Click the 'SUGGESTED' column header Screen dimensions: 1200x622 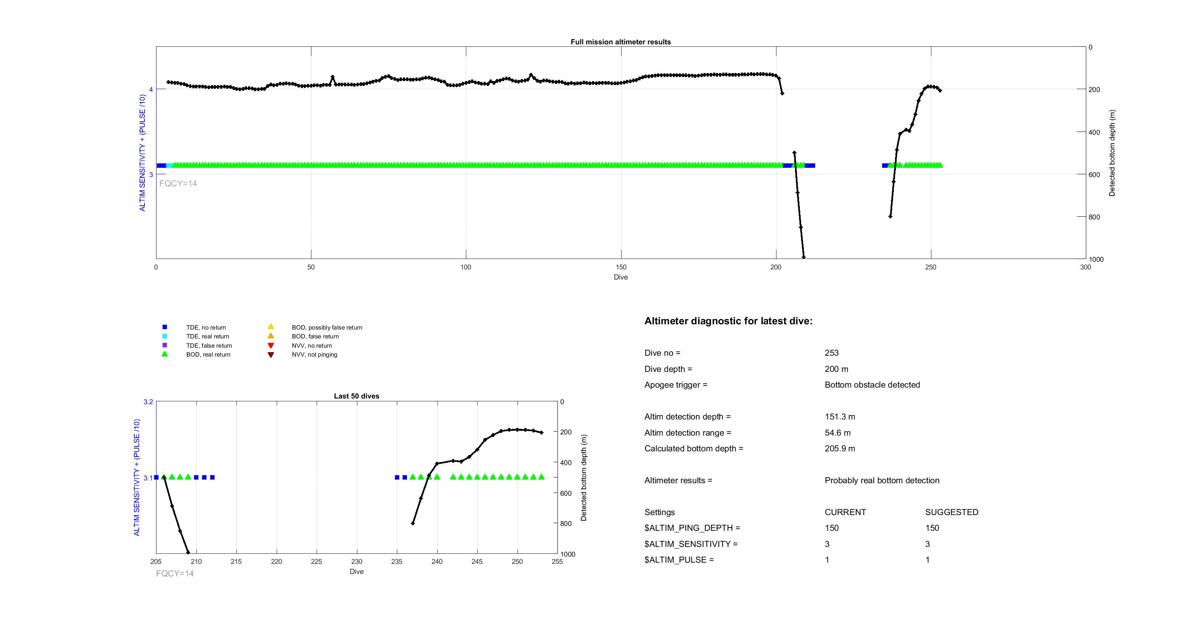click(x=952, y=513)
